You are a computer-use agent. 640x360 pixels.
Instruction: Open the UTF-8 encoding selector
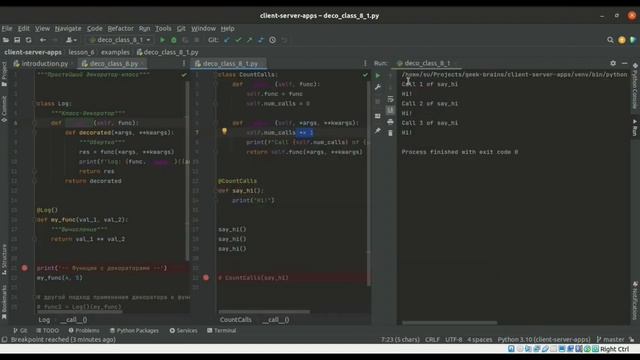click(x=453, y=340)
